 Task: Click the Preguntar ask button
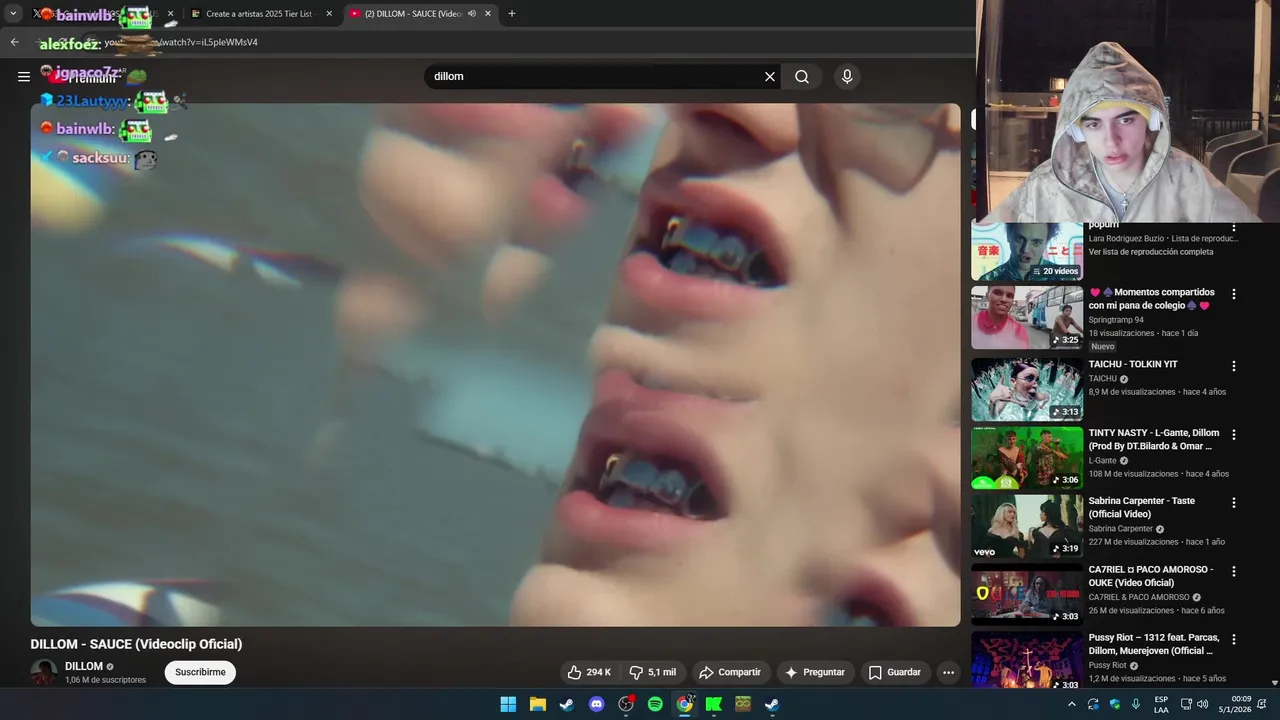[x=815, y=672]
